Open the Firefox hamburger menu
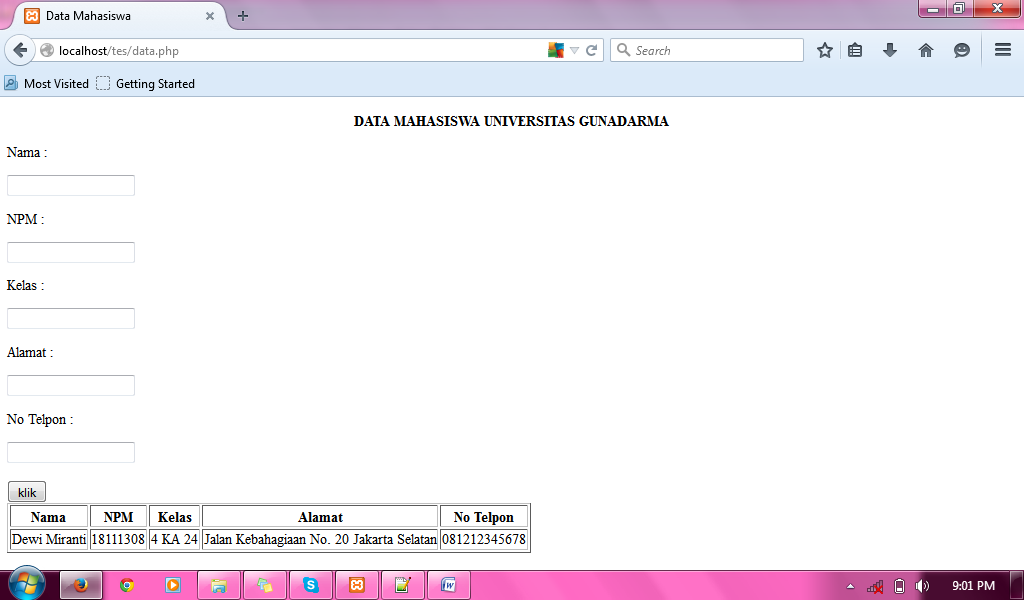This screenshot has height=600, width=1024. click(x=1003, y=50)
